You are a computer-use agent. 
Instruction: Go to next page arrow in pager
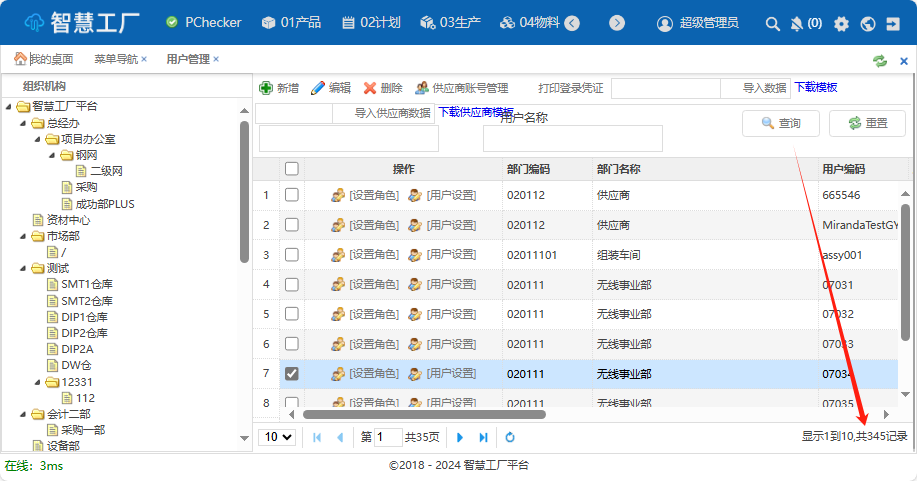point(460,437)
